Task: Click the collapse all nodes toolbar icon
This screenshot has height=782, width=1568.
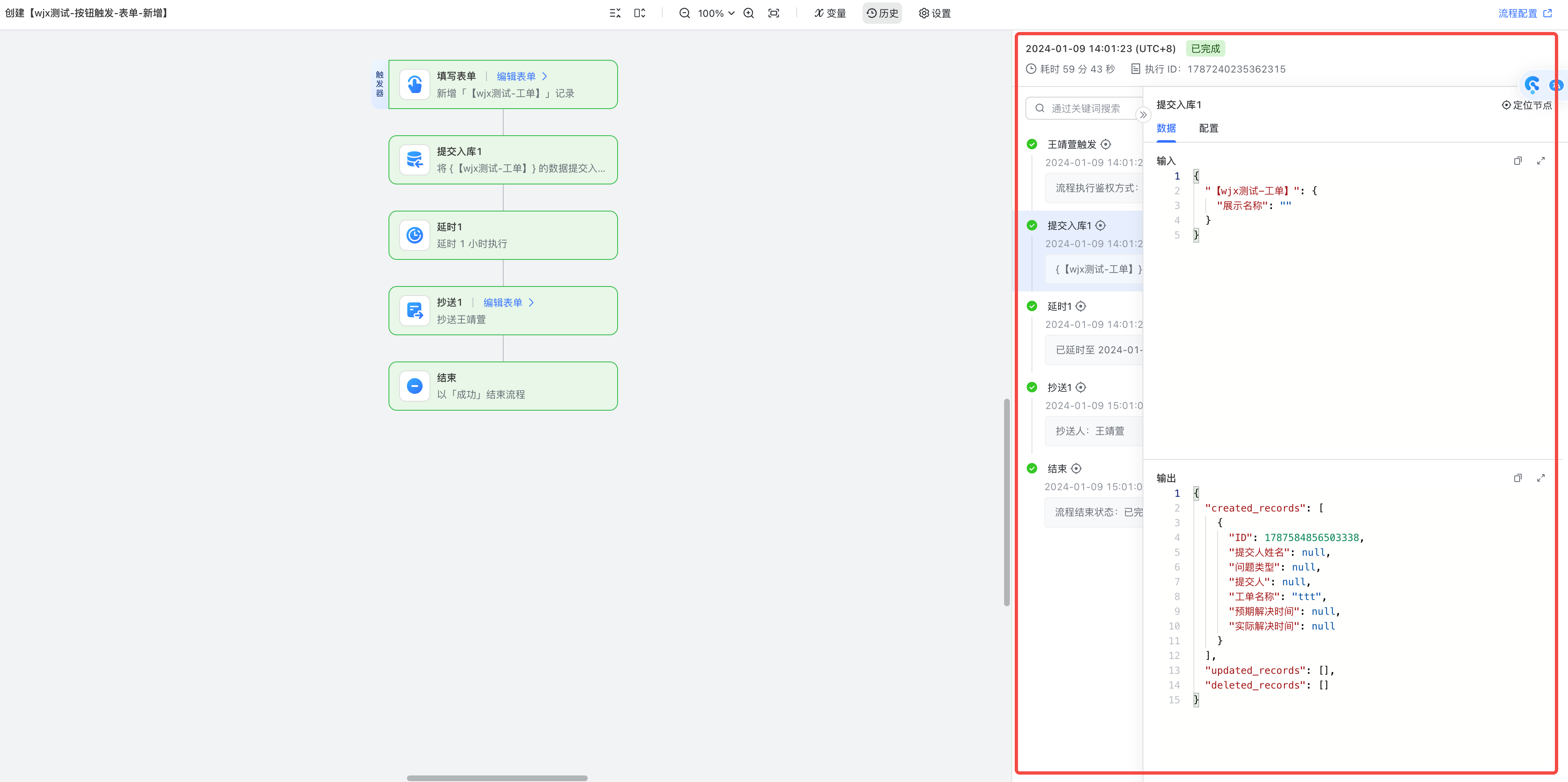Action: (615, 14)
